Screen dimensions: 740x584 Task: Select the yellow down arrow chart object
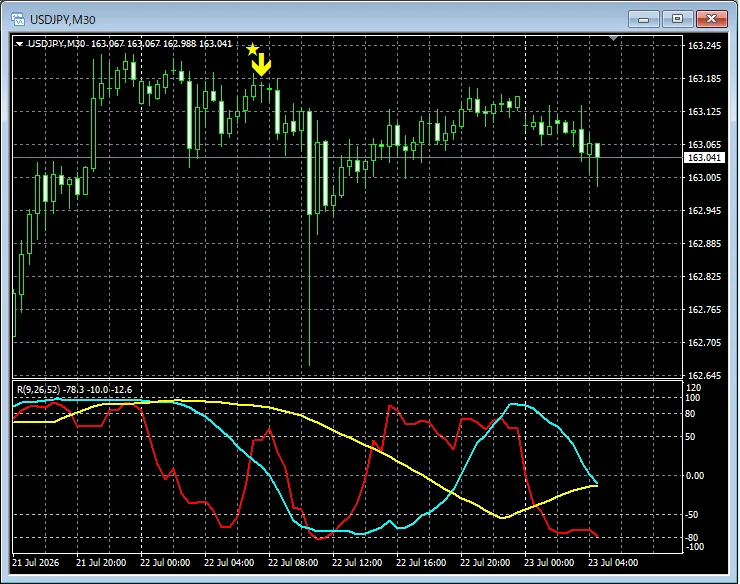[x=261, y=65]
